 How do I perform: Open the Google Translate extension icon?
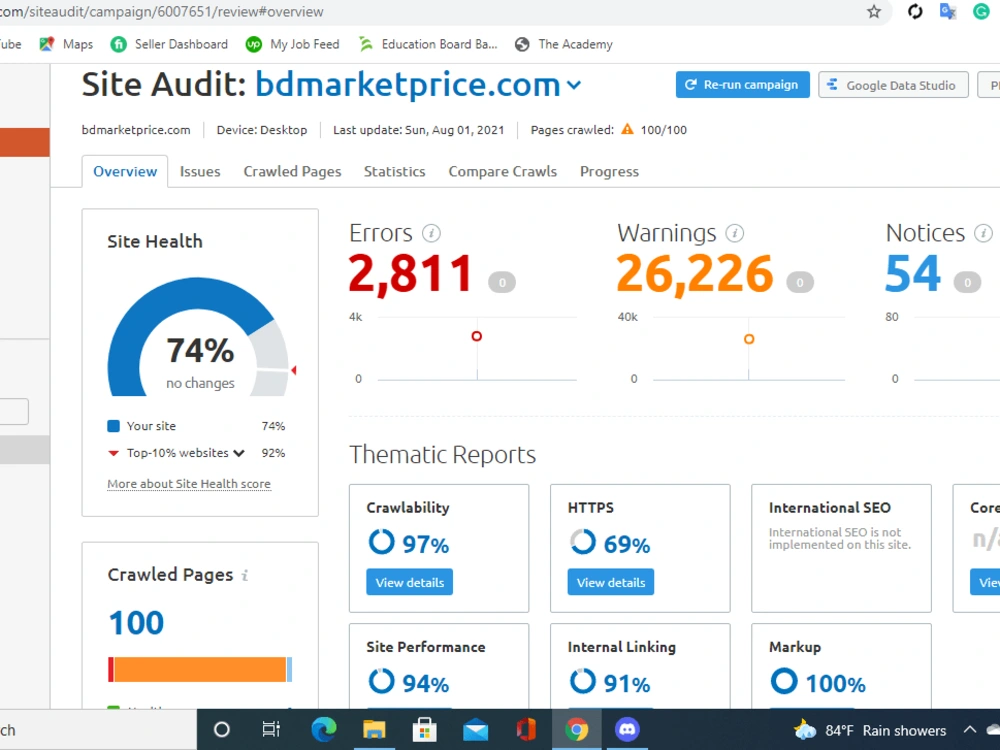(948, 11)
